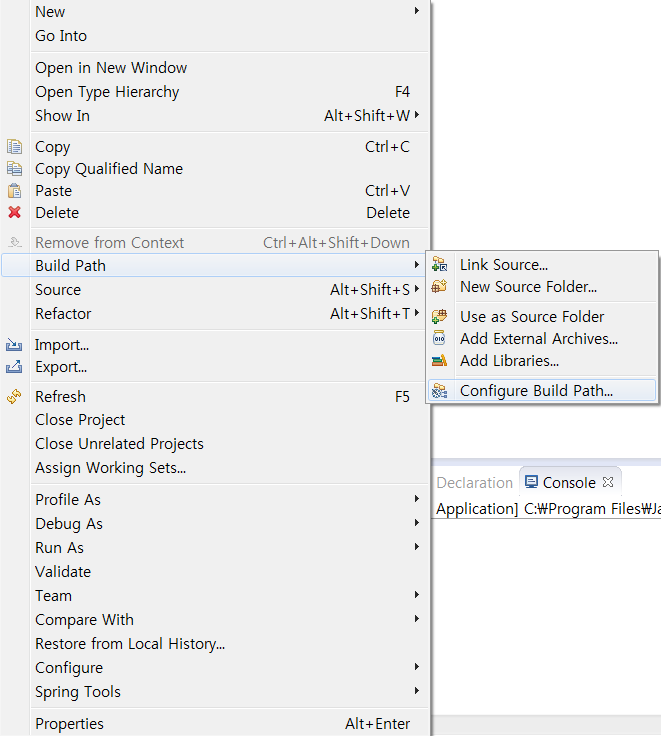Expand the Debug As submenu arrow

(416, 522)
